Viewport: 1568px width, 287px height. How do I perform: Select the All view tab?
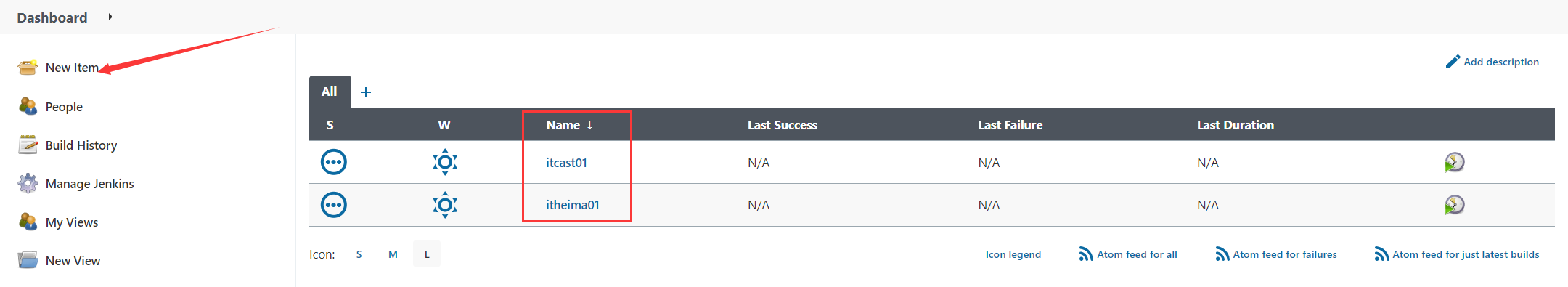(330, 92)
